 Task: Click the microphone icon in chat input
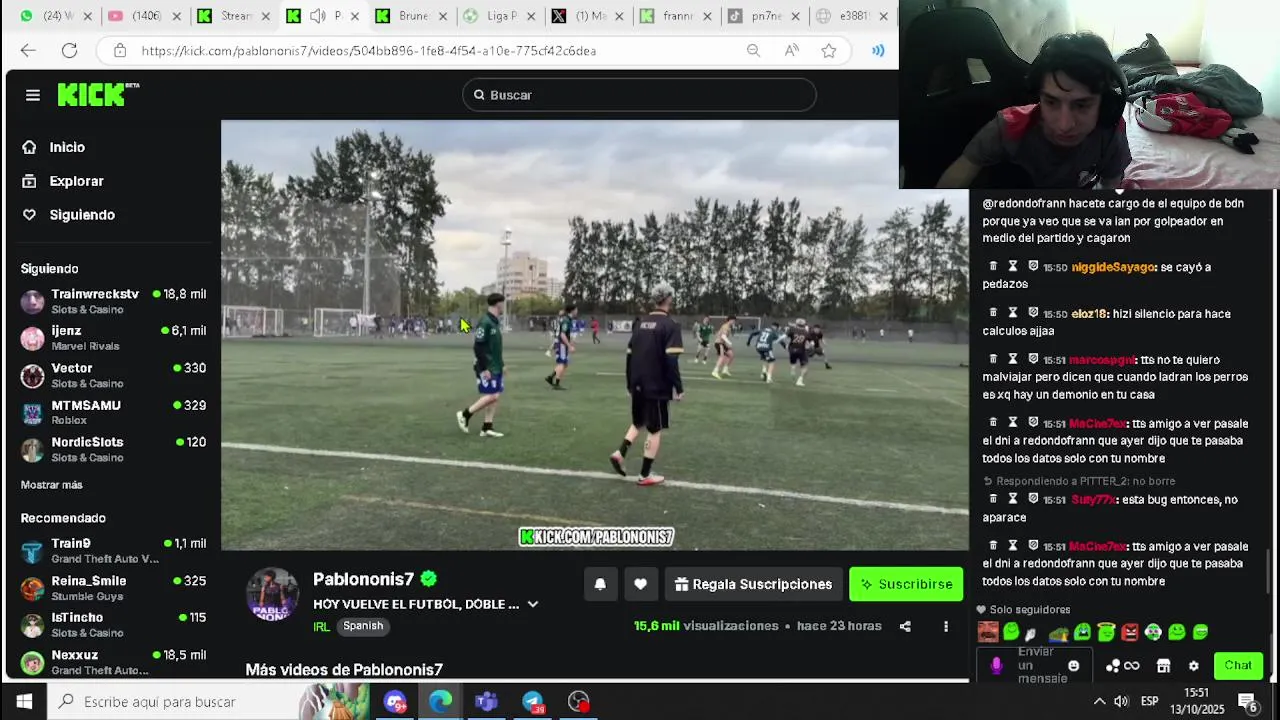996,665
